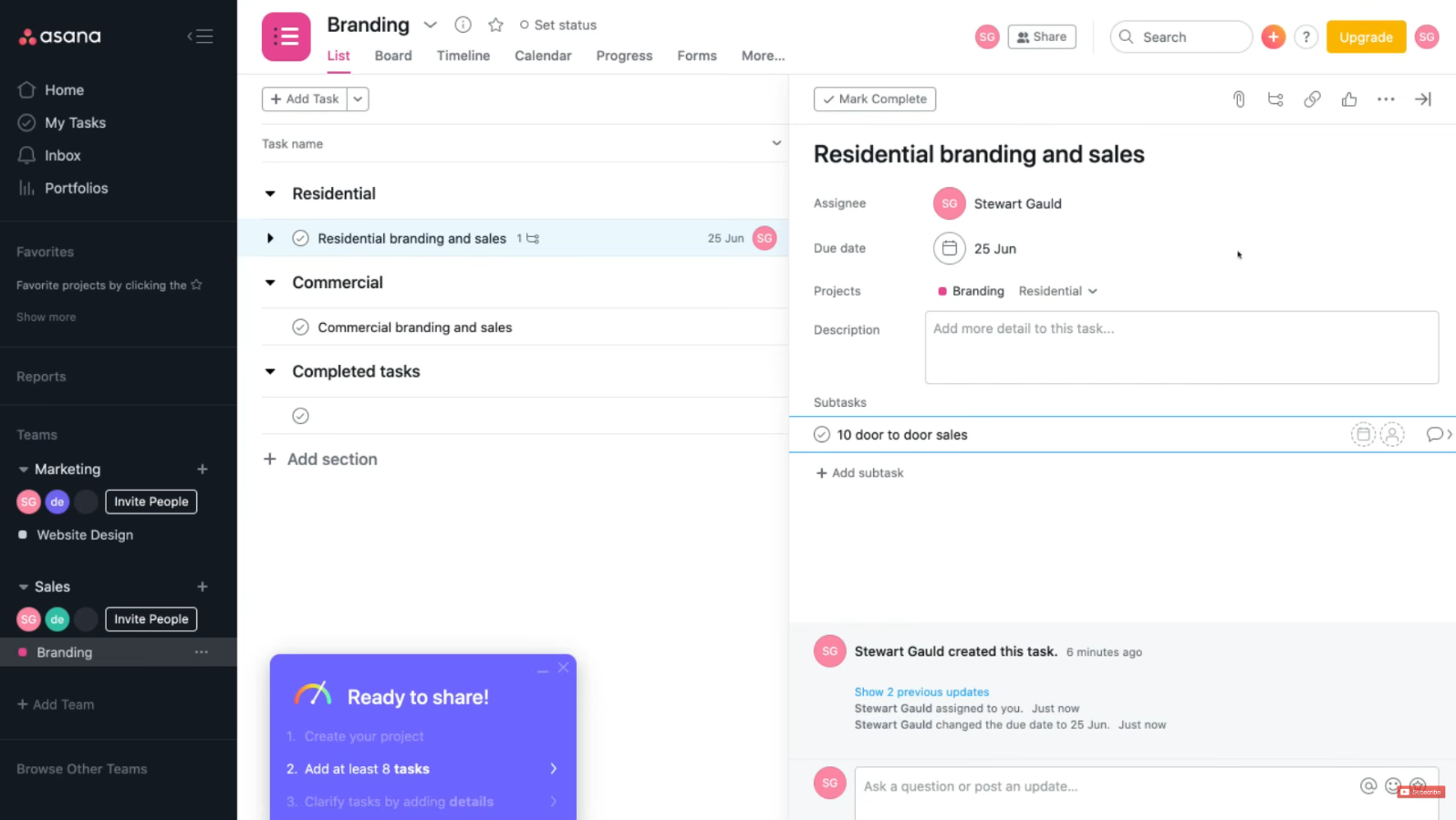
Task: Star the Branding project as favorite
Action: pyautogui.click(x=495, y=25)
